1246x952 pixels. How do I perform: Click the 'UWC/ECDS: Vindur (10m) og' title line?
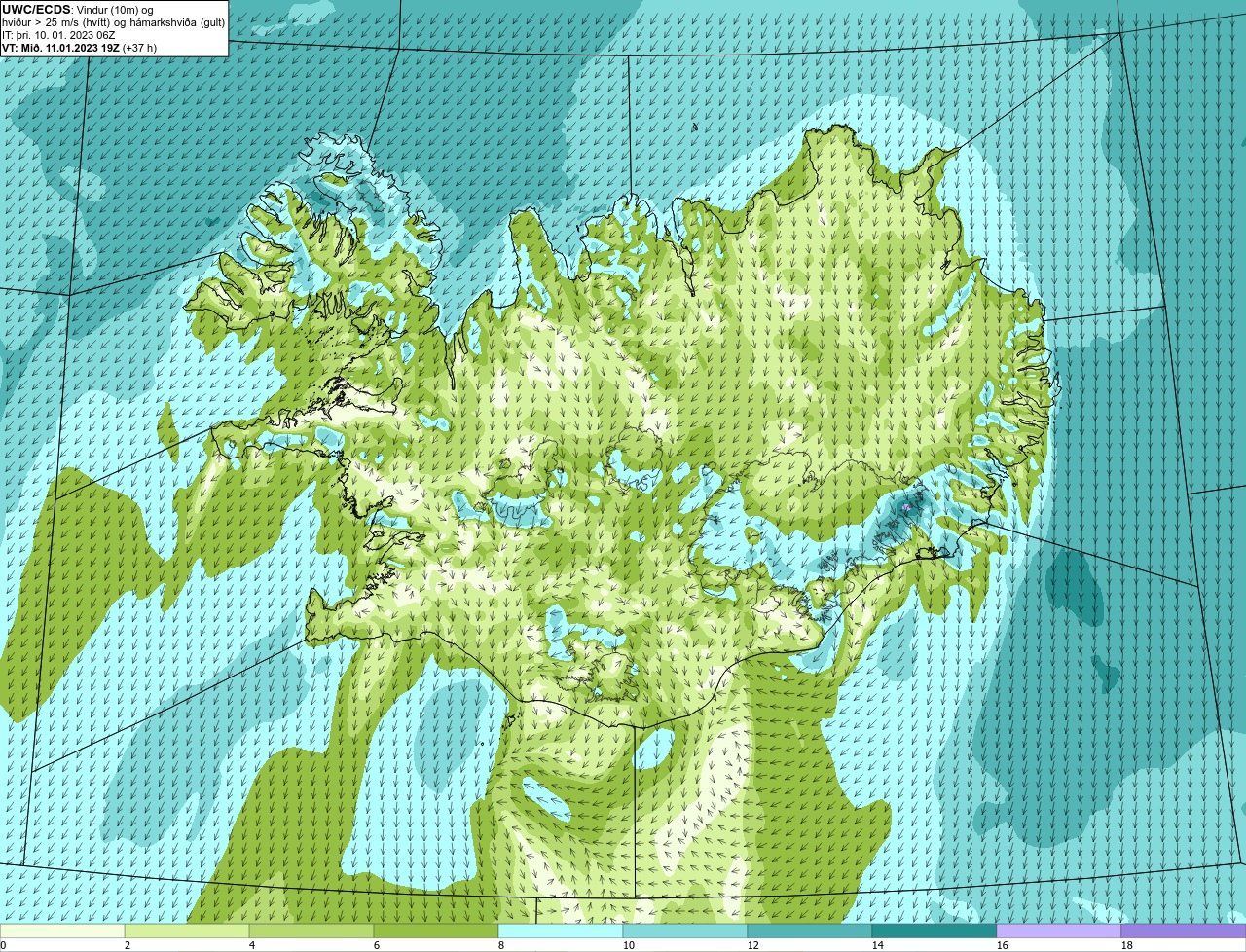click(78, 9)
